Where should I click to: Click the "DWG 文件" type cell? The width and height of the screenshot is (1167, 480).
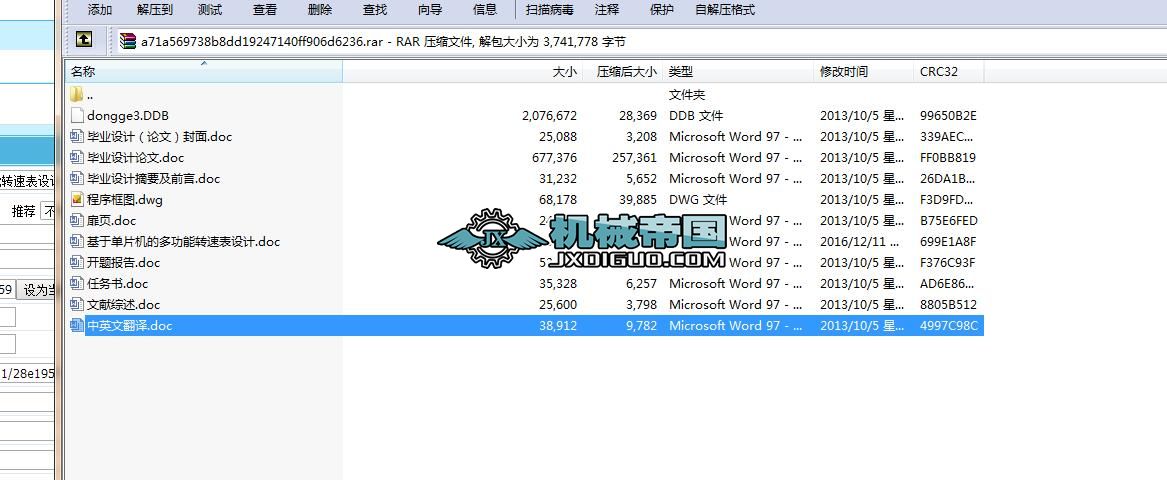click(697, 199)
